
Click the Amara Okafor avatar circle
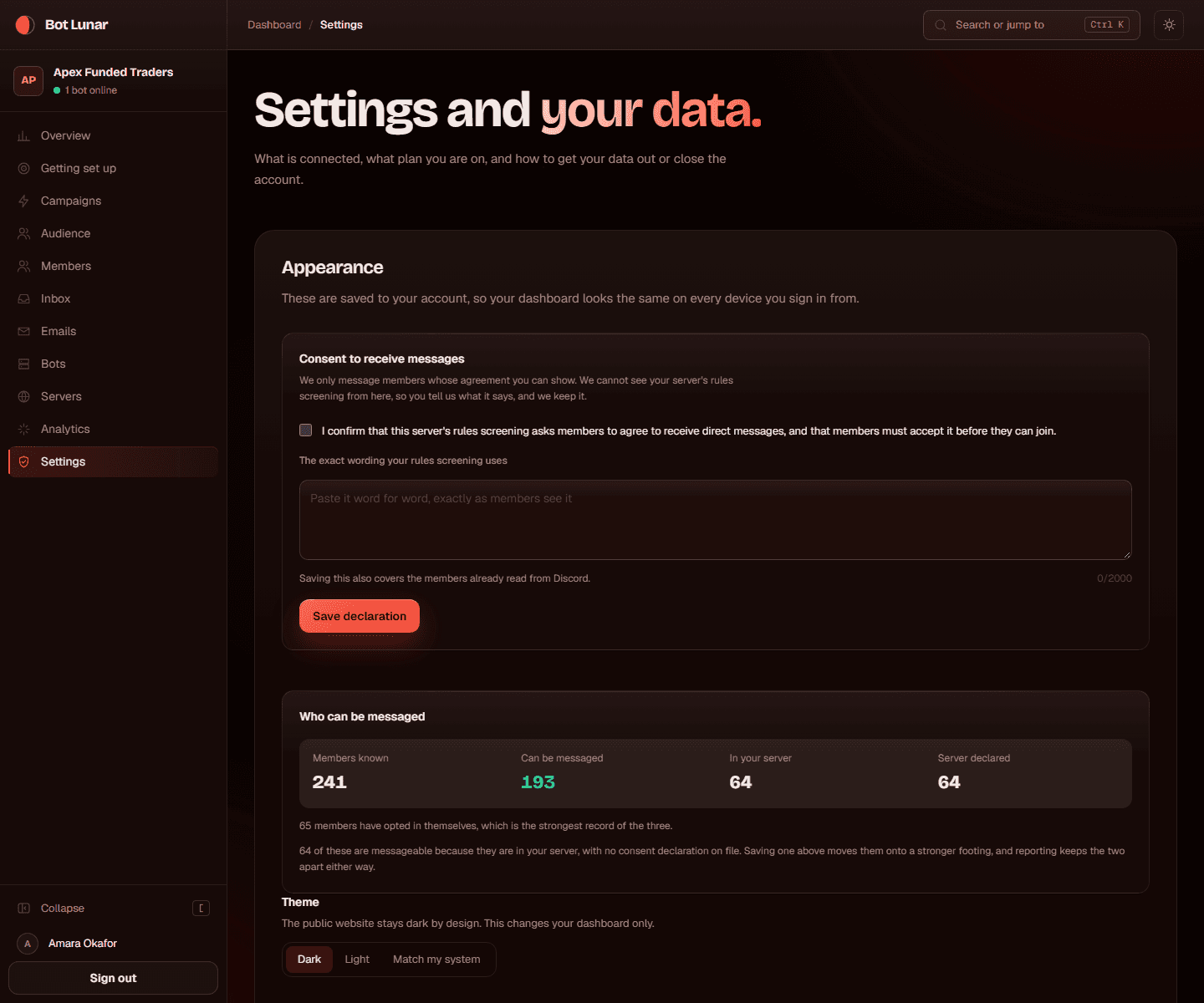point(28,943)
